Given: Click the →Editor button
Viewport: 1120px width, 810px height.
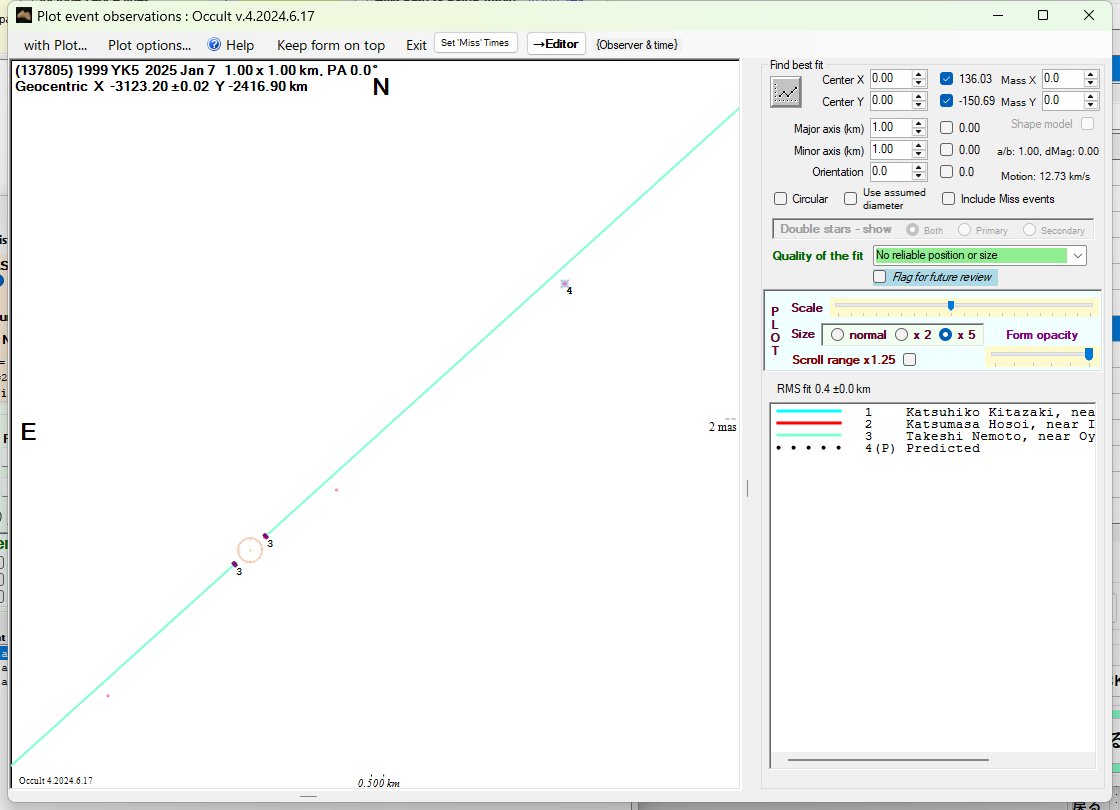Looking at the screenshot, I should click(x=556, y=44).
